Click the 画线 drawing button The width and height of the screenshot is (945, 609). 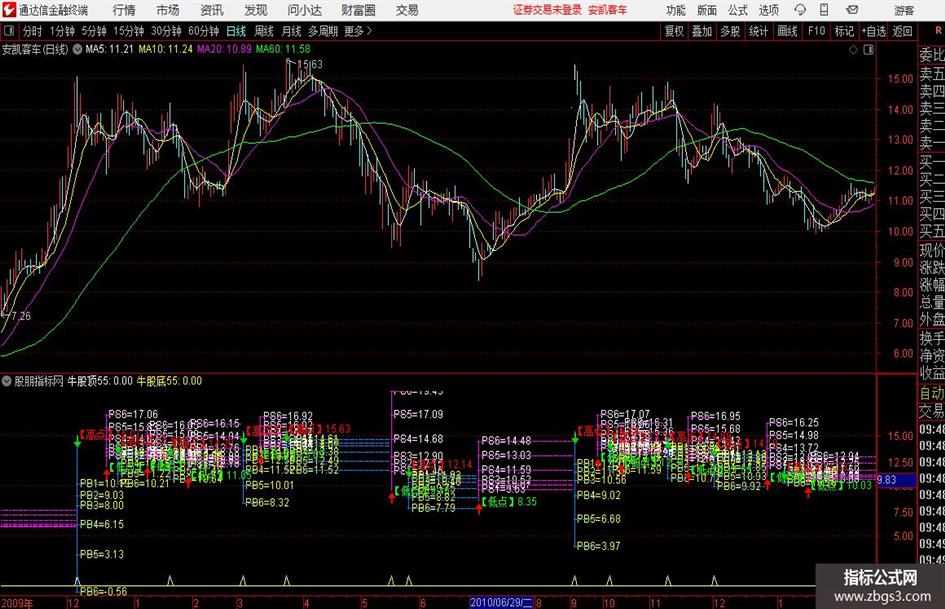tap(787, 31)
